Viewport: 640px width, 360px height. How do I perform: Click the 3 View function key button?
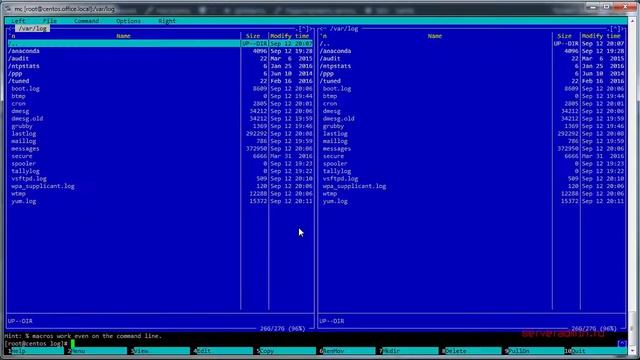tap(160, 351)
